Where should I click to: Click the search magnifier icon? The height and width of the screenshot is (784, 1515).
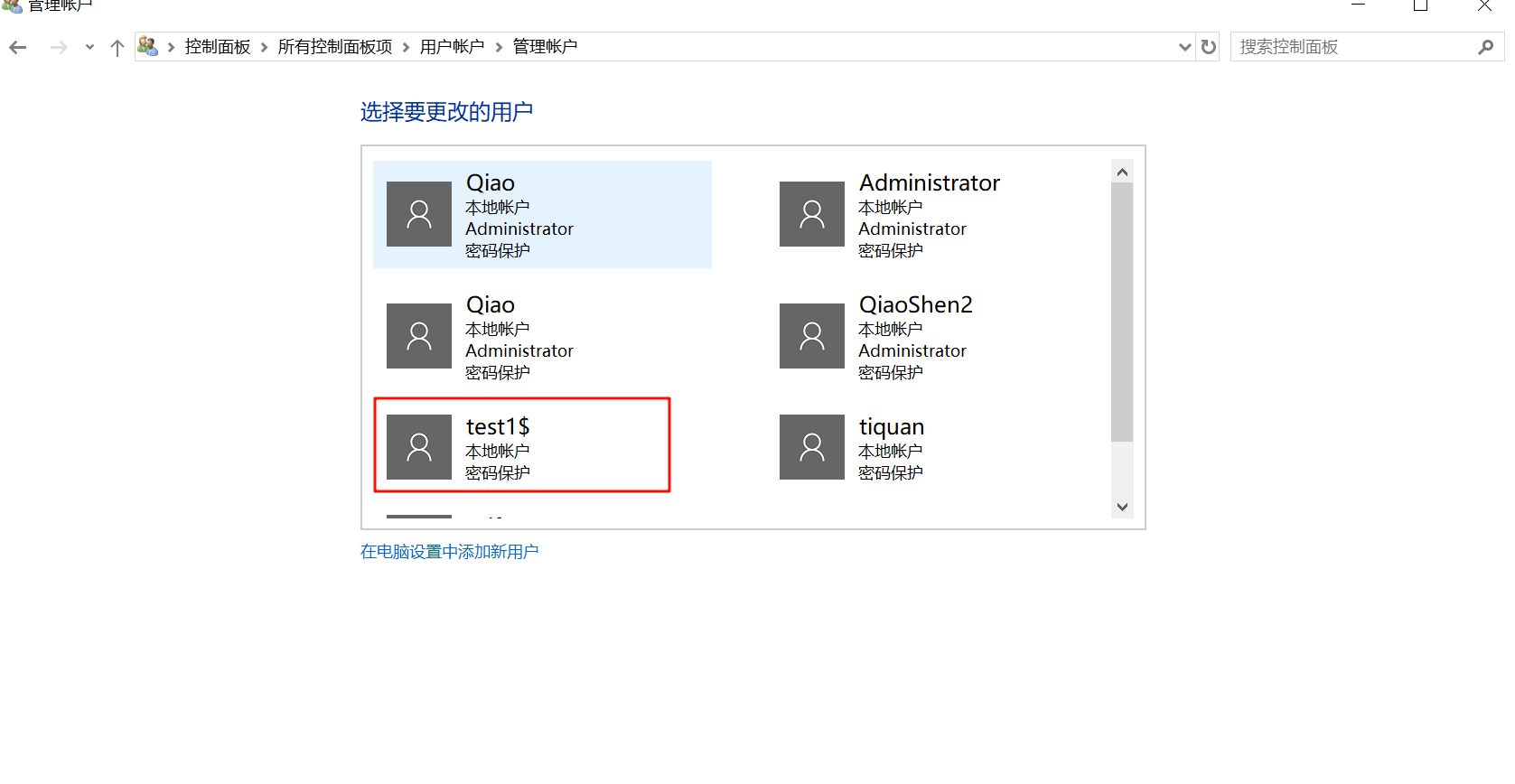coord(1485,47)
